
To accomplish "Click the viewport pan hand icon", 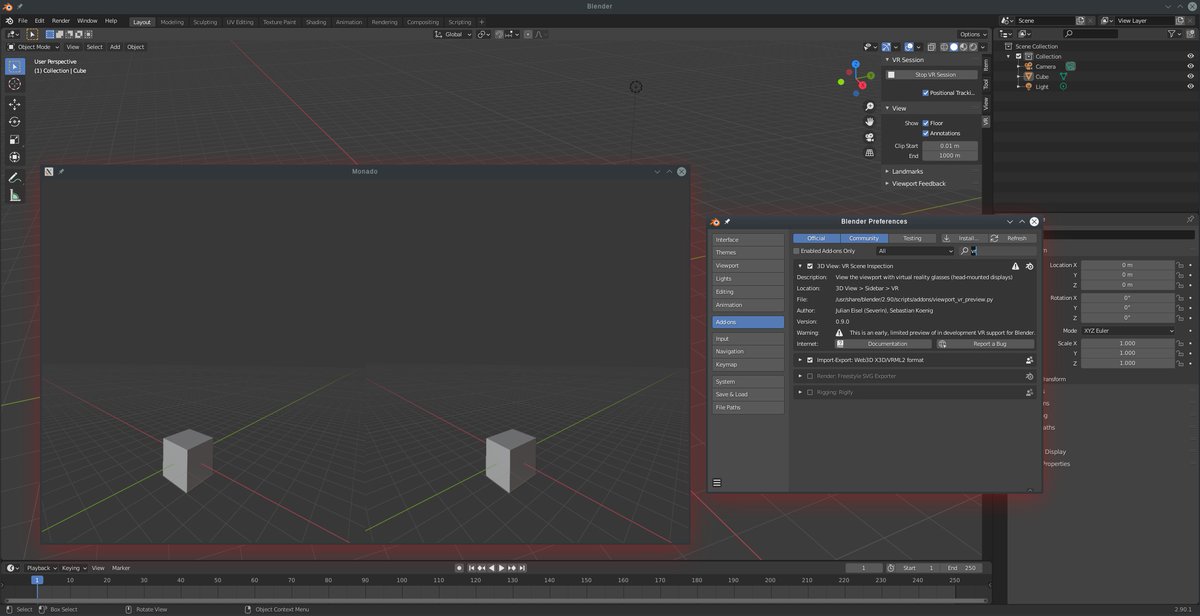I will [x=870, y=122].
